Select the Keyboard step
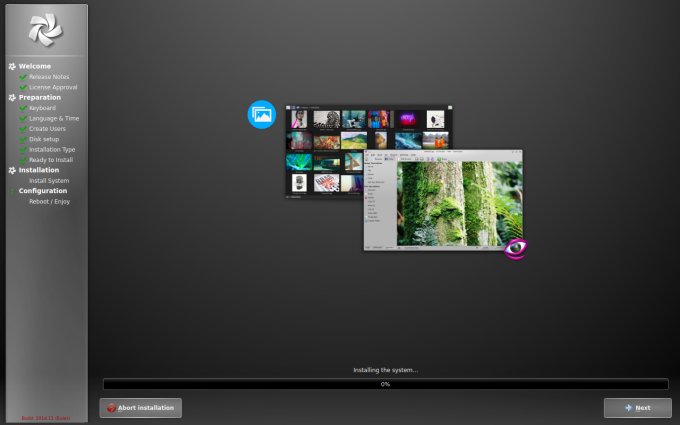This screenshot has width=680, height=425. pos(42,108)
